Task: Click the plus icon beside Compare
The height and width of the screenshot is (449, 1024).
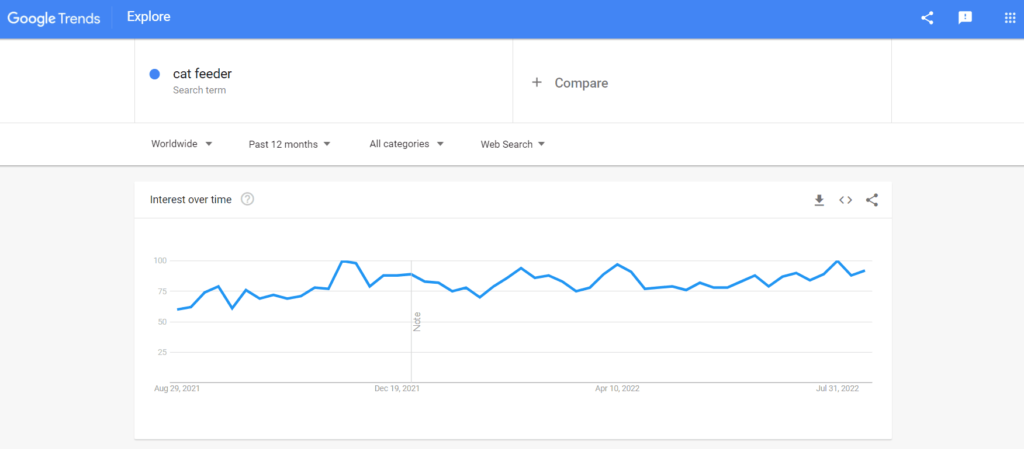Action: pos(537,82)
